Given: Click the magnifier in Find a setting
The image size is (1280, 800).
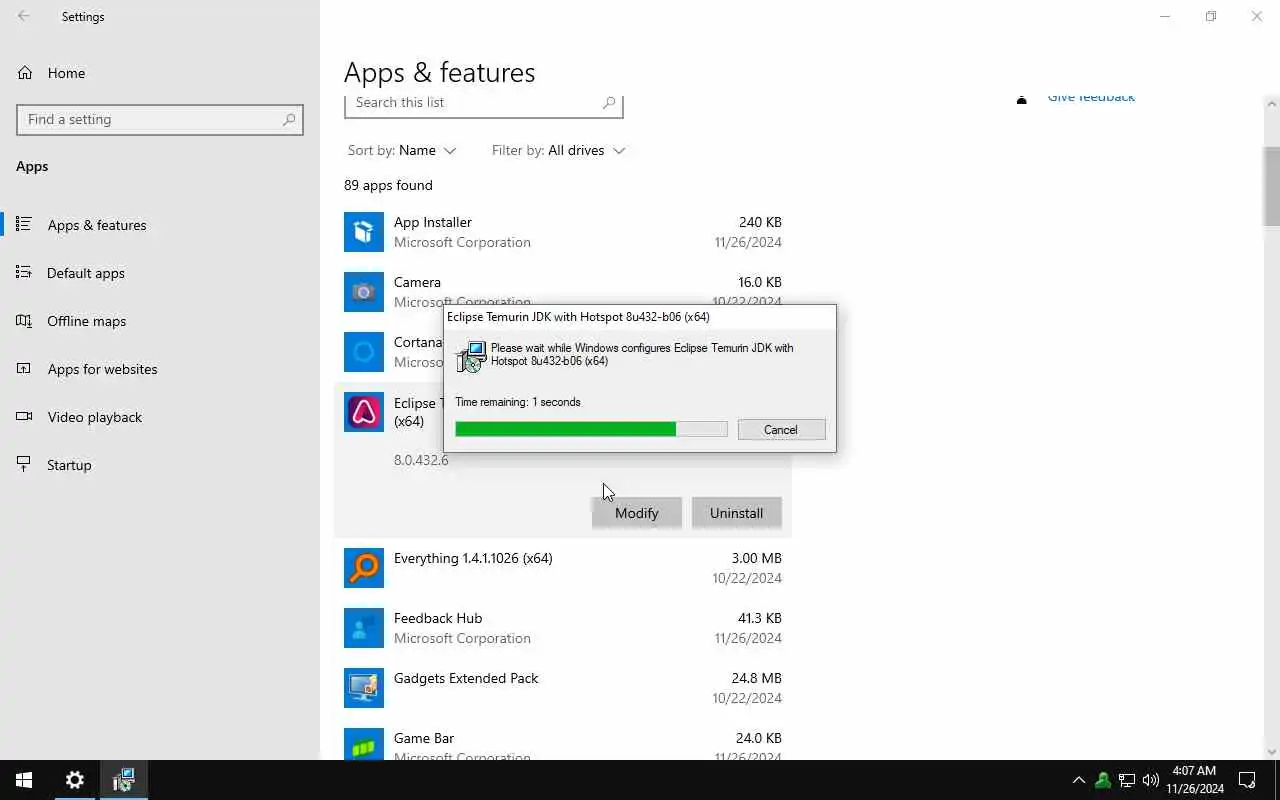Looking at the screenshot, I should pyautogui.click(x=289, y=119).
